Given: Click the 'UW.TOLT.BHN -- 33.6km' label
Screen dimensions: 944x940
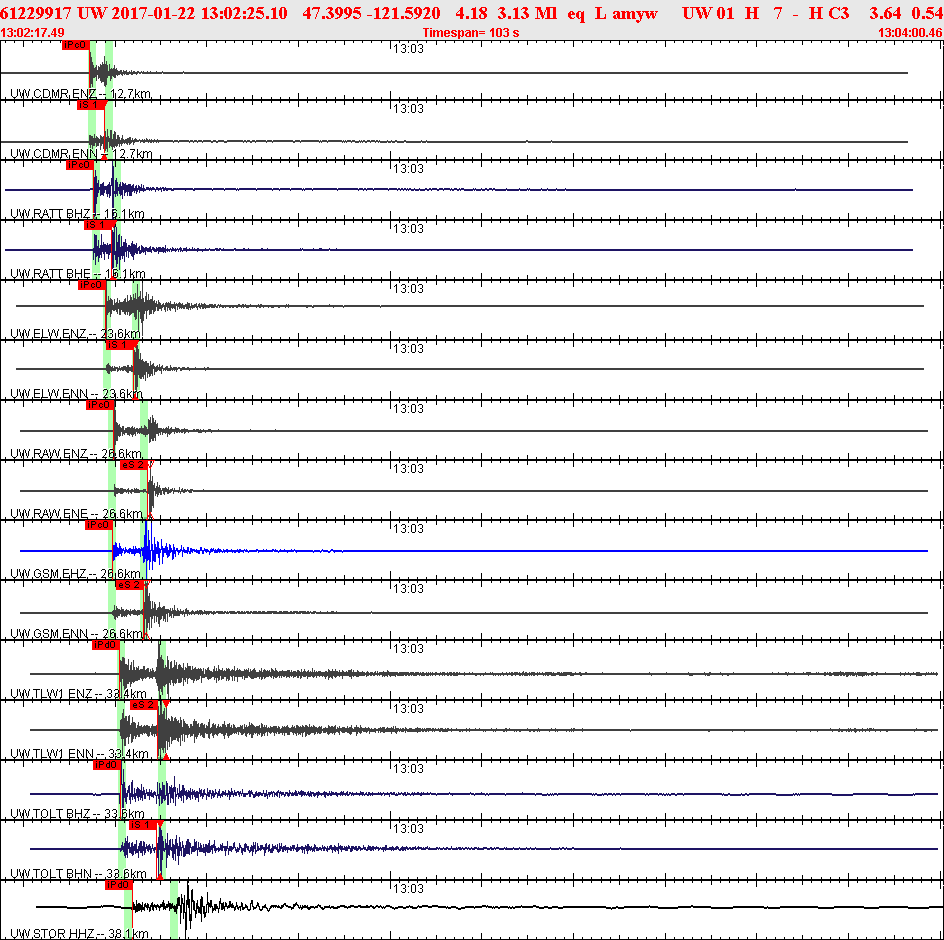Looking at the screenshot, I should click(x=79, y=874).
